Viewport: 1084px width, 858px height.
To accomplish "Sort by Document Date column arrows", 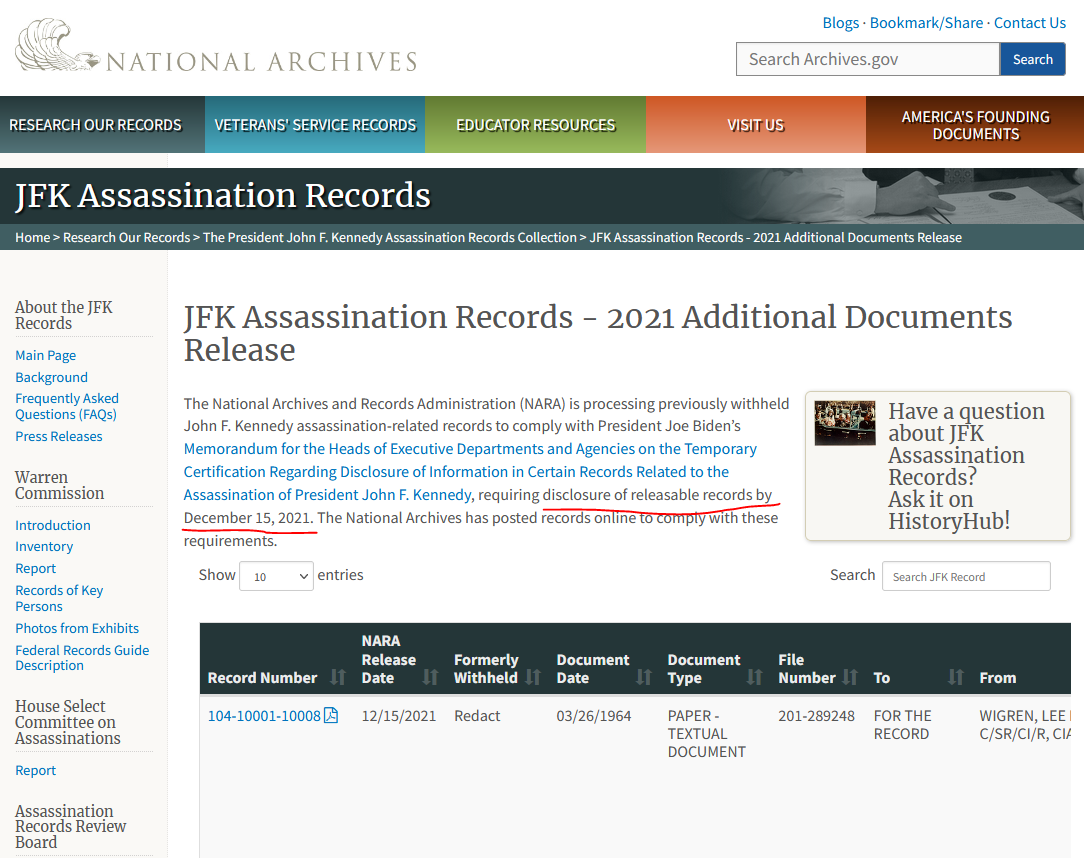I will (644, 677).
